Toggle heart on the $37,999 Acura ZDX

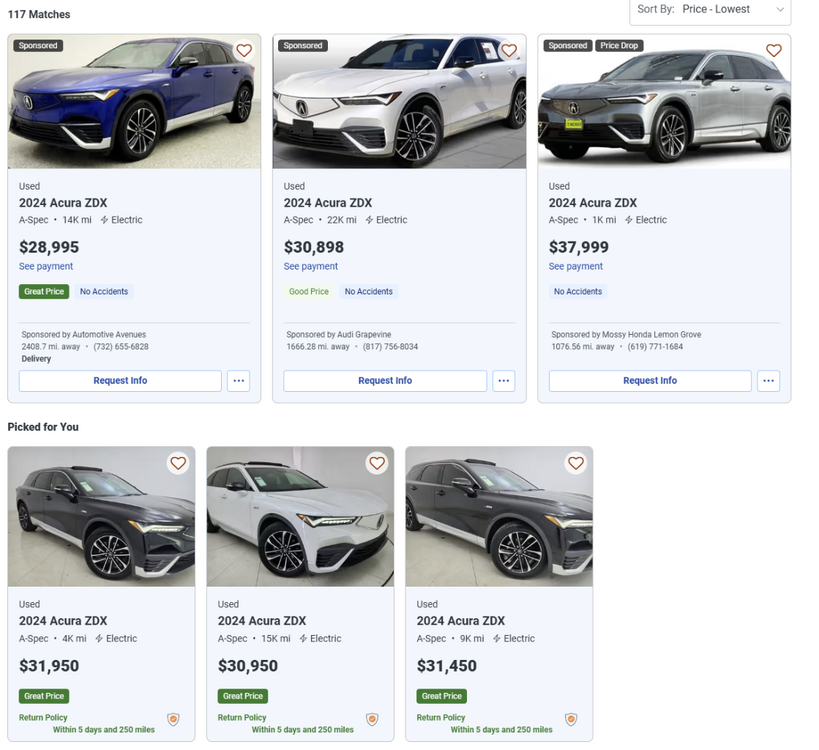(x=774, y=51)
